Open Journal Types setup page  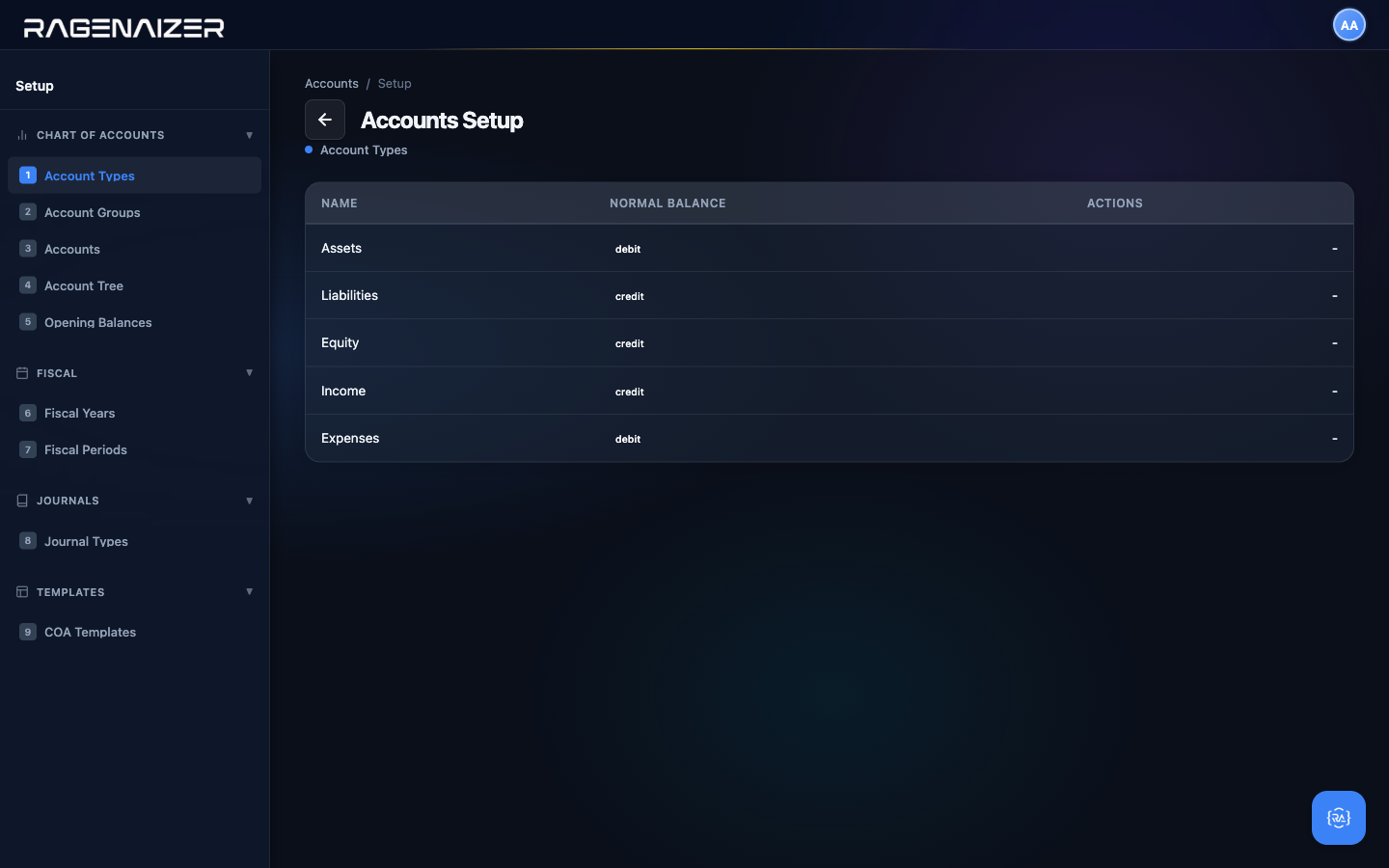[134, 541]
